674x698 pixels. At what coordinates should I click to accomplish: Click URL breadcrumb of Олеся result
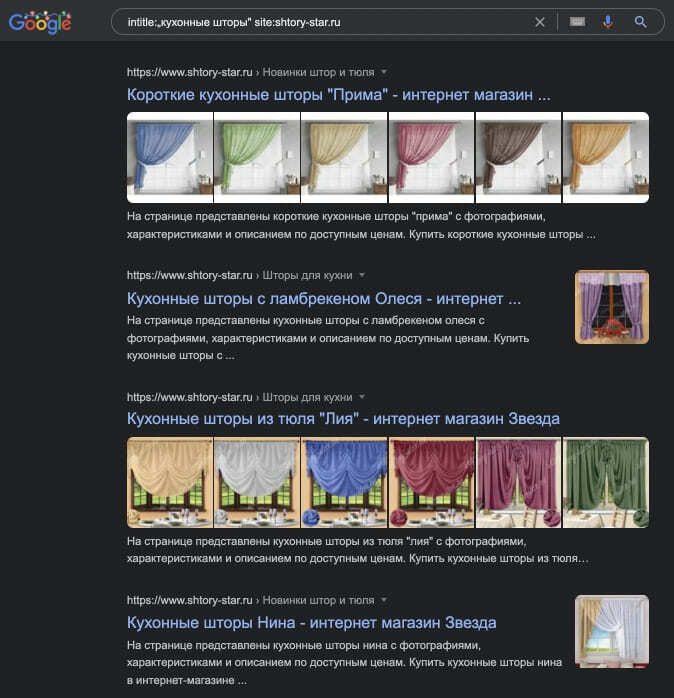pos(240,275)
